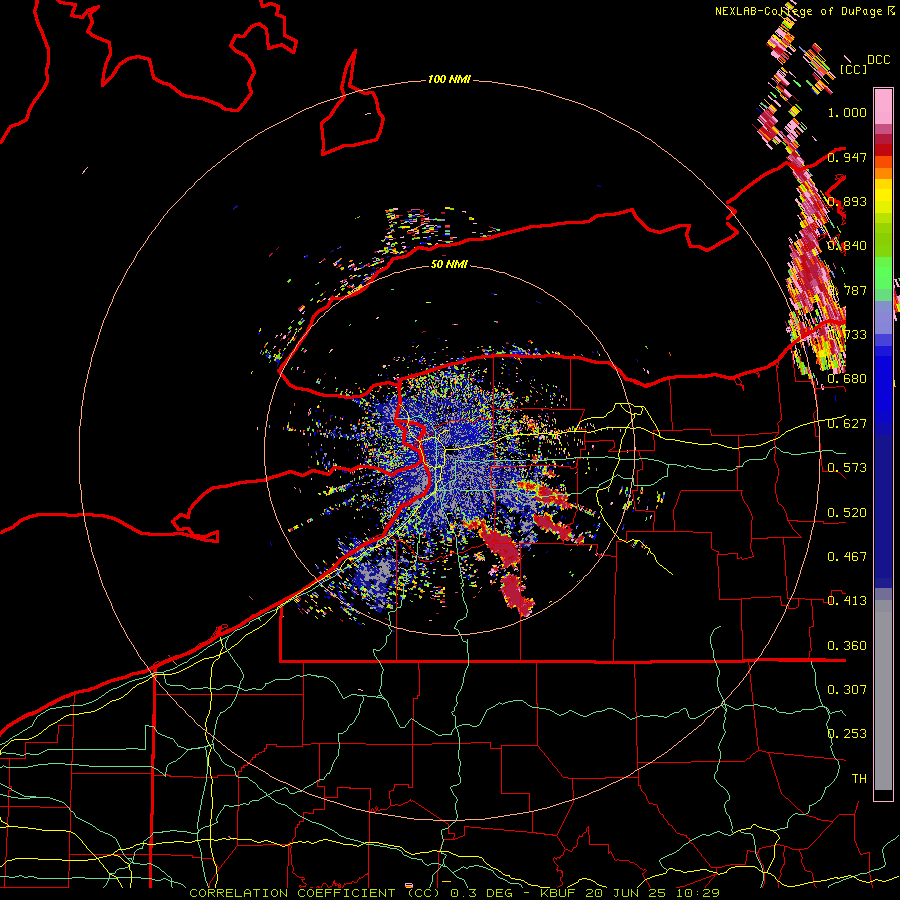The width and height of the screenshot is (900, 900).
Task: Click the 10:29 timestamp in footer
Action: 701,893
